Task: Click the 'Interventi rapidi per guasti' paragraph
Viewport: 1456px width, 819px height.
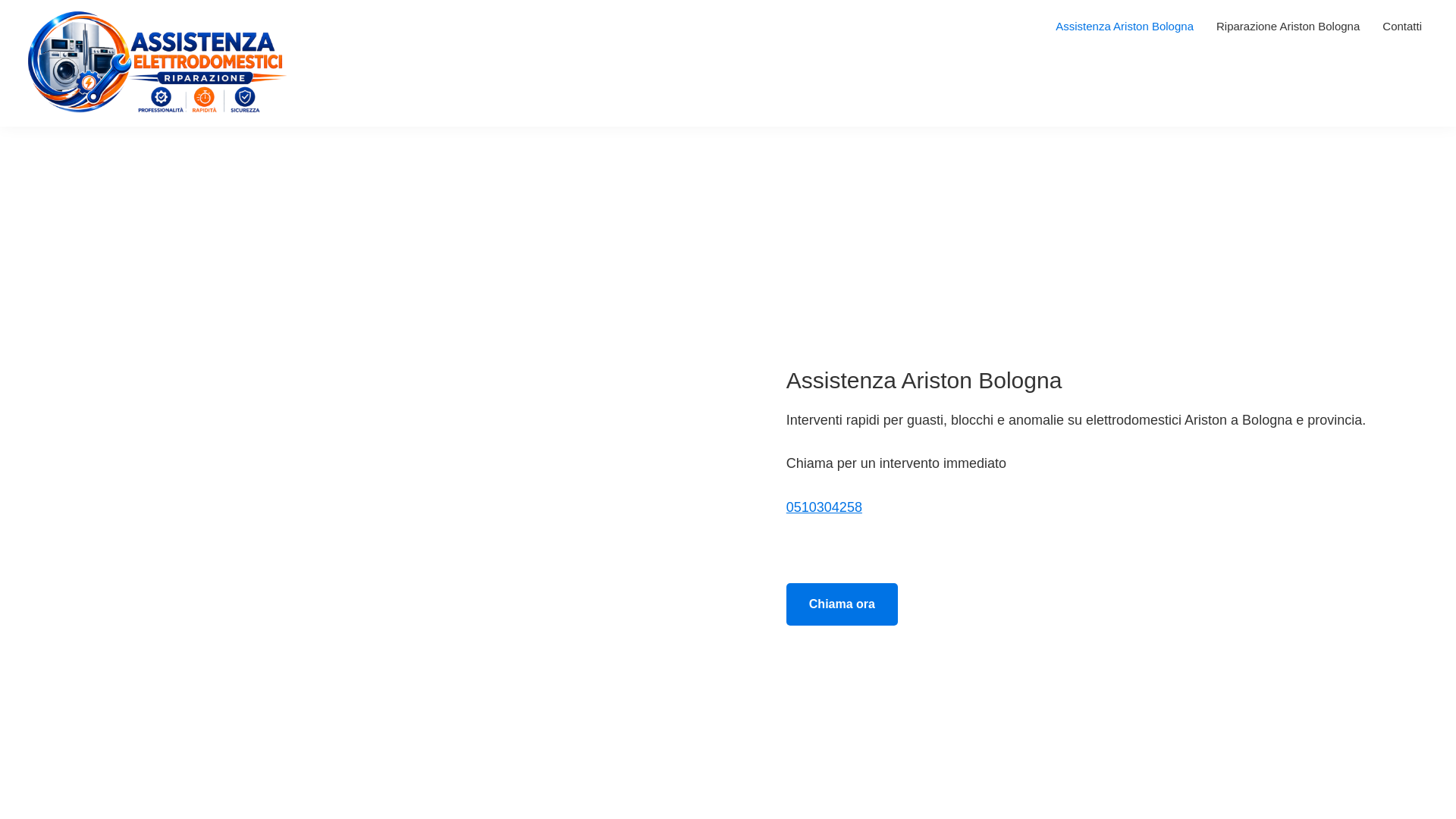Action: coord(1075,420)
